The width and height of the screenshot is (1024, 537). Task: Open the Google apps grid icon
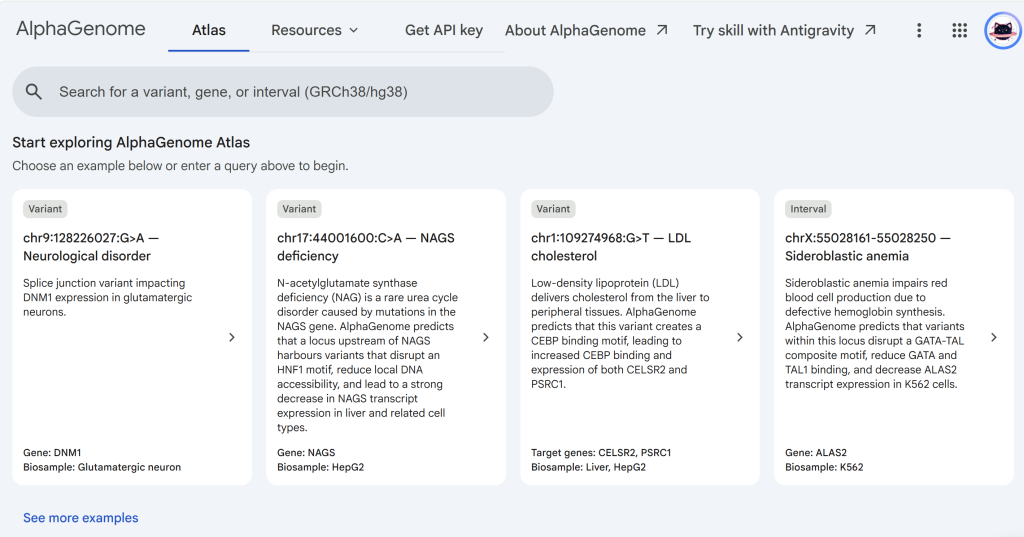(959, 30)
